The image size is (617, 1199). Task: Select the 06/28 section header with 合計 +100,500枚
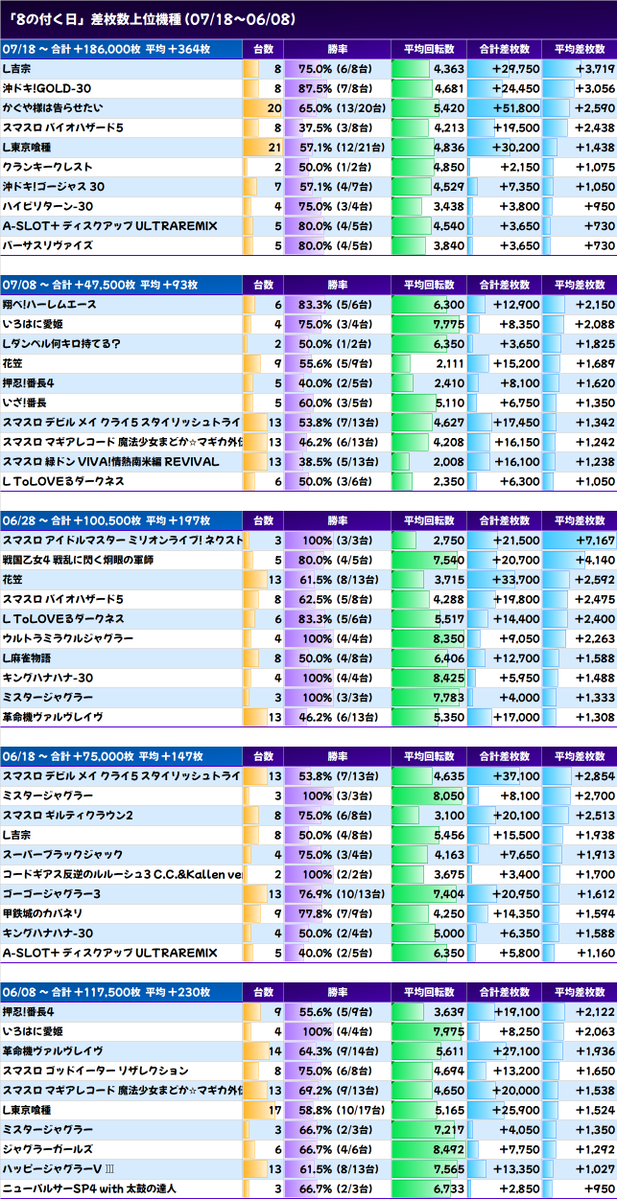pos(122,521)
